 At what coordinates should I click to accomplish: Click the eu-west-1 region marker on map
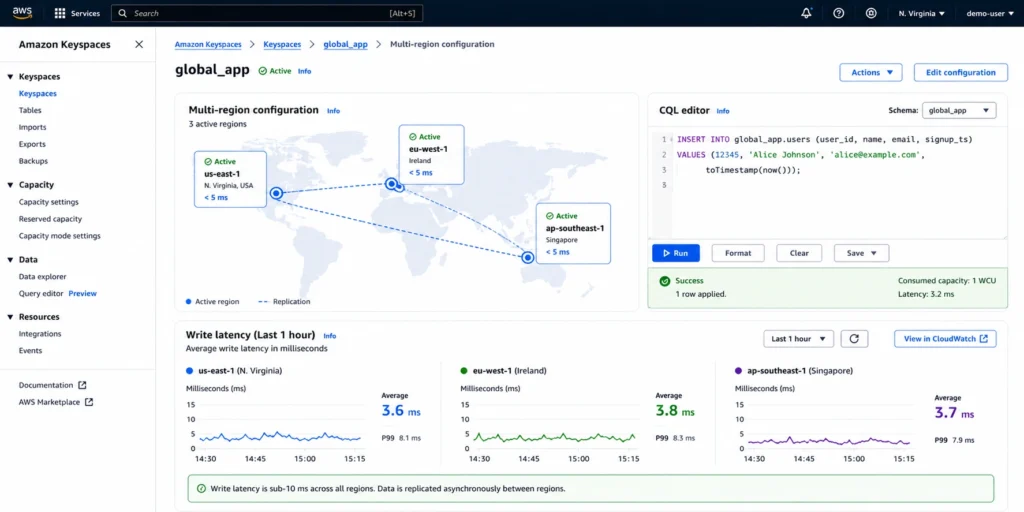coord(391,184)
